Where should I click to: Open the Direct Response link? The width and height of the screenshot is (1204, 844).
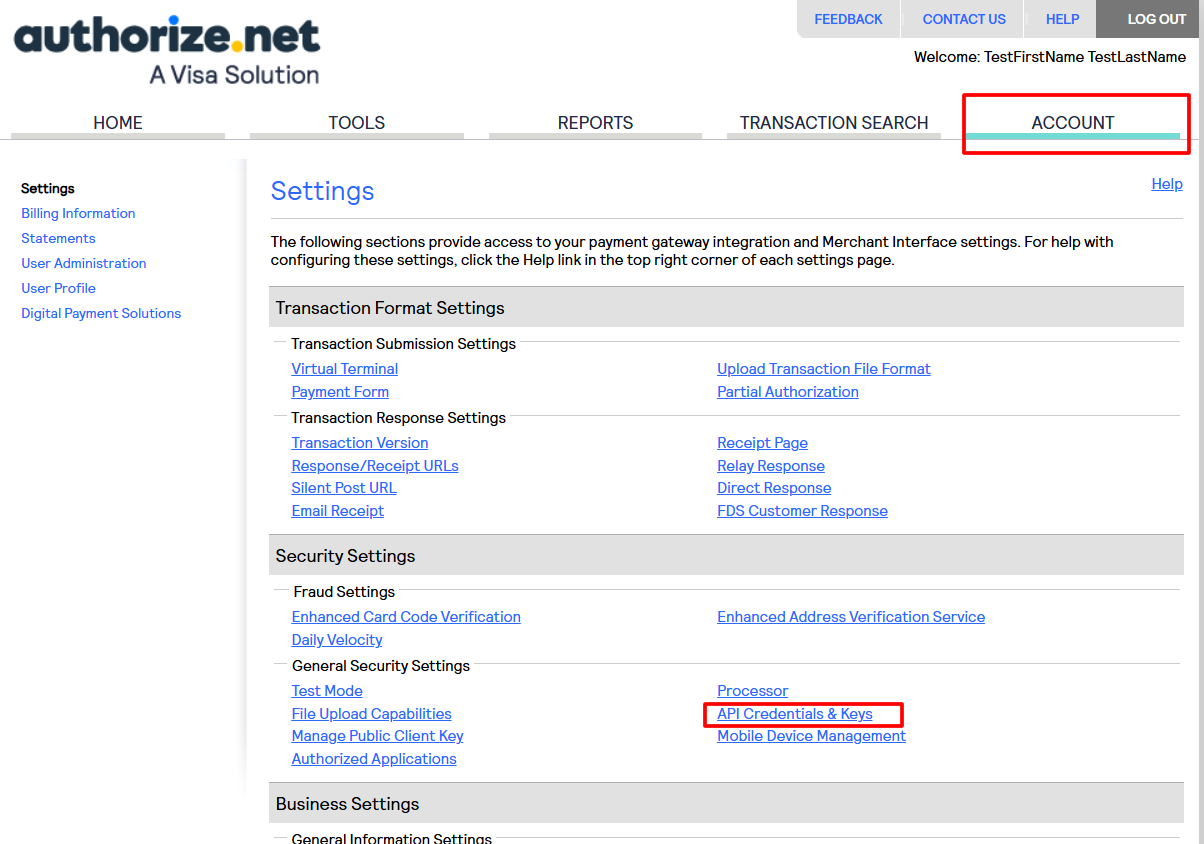pos(774,488)
